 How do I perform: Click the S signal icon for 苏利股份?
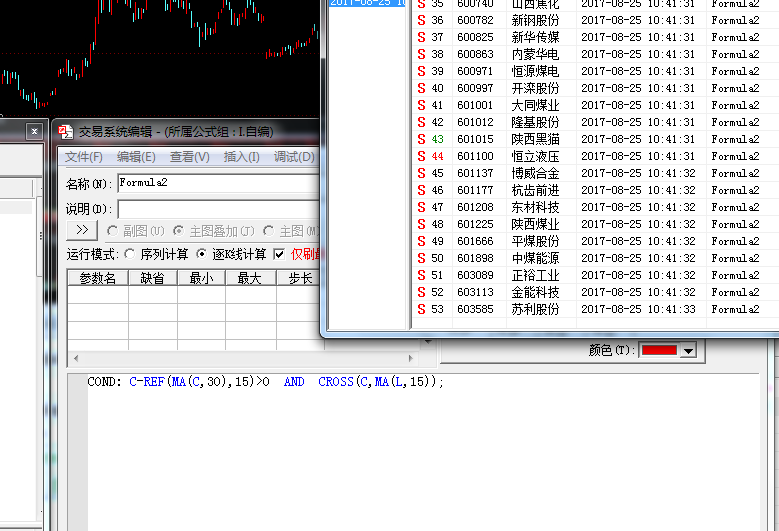[x=421, y=309]
